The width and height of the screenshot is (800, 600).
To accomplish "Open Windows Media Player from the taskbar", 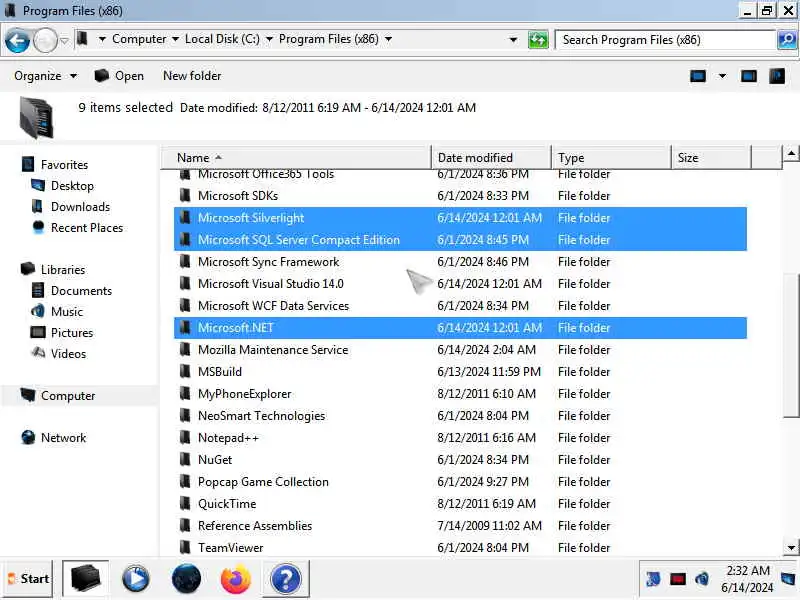I will click(x=135, y=579).
